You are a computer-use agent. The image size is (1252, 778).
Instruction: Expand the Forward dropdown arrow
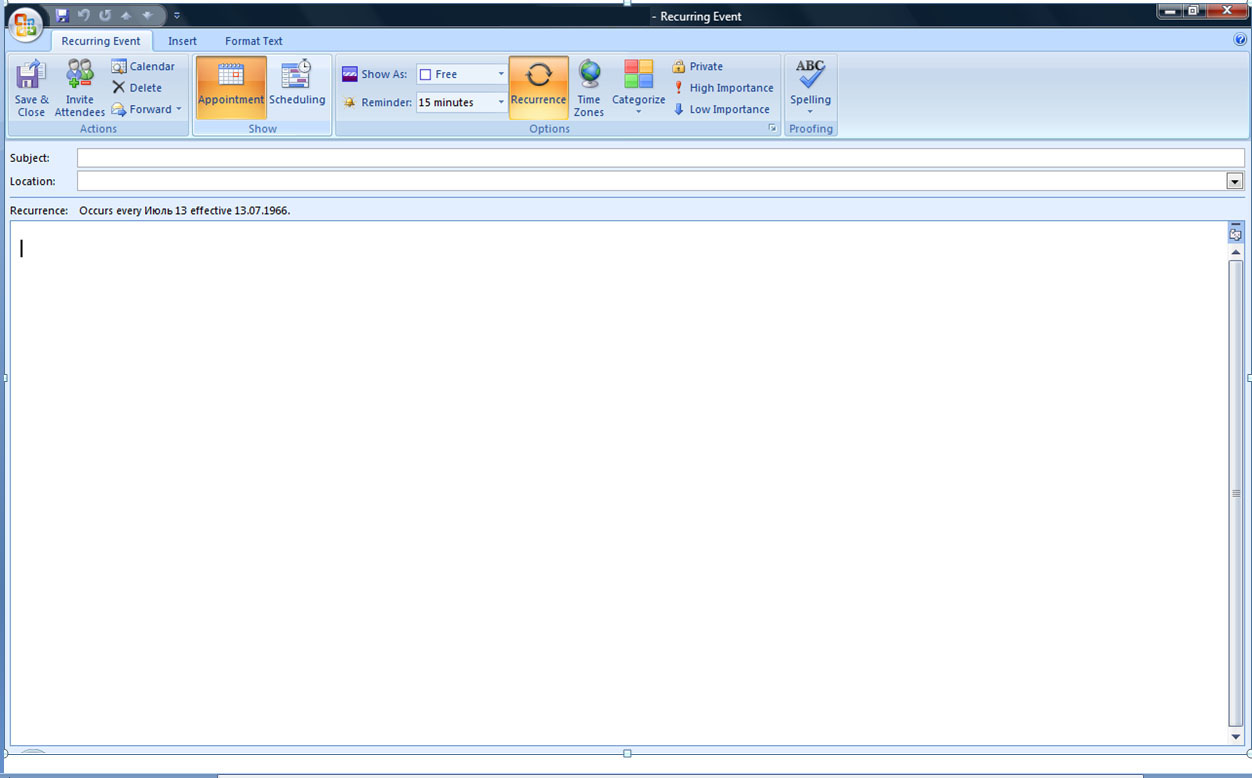179,109
